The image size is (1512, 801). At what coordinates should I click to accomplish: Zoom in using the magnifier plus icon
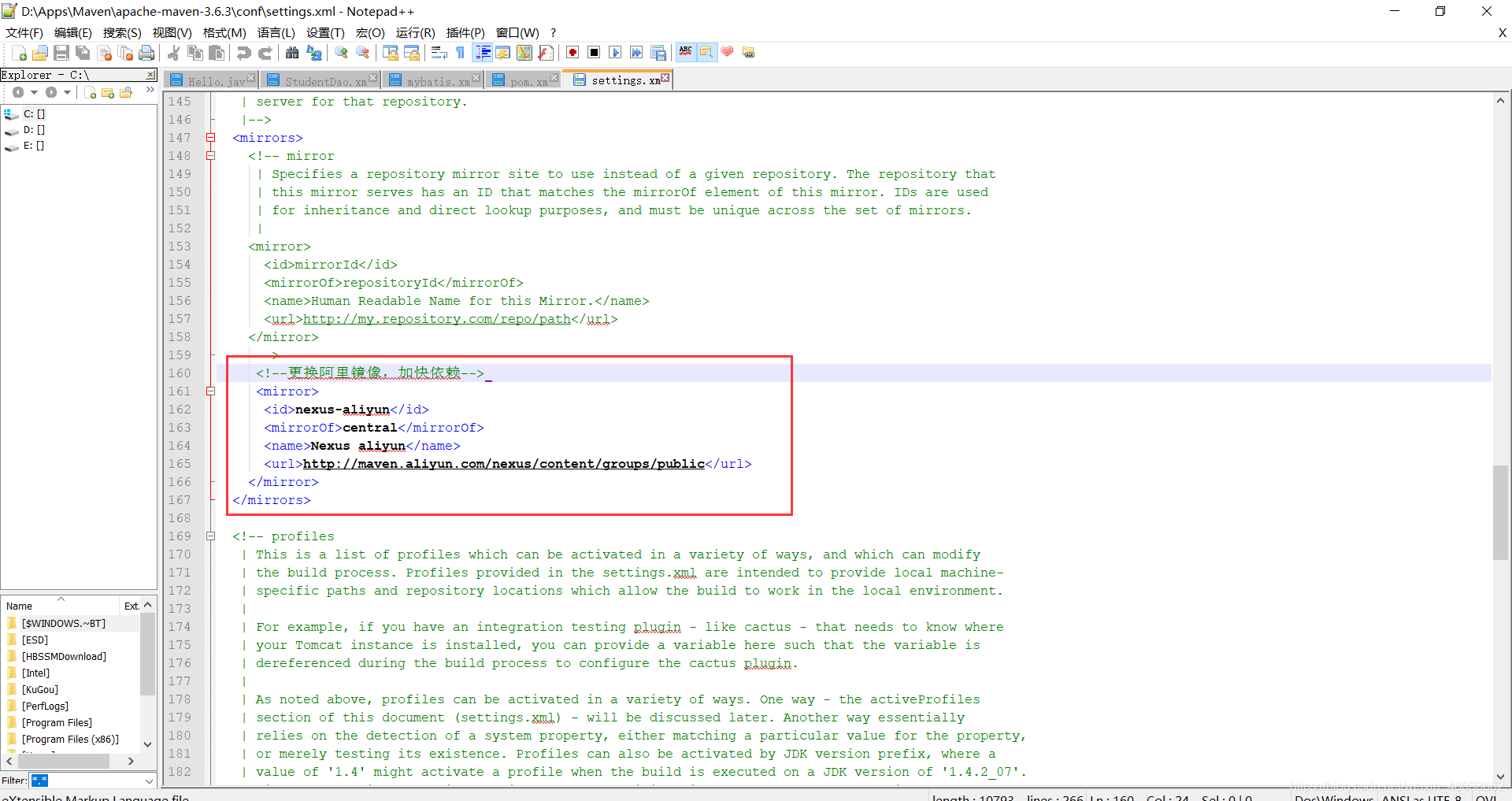tap(341, 53)
